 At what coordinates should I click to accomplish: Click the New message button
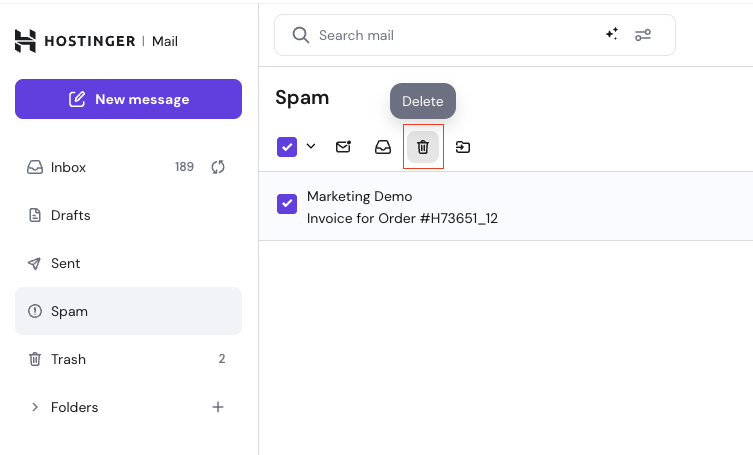click(x=128, y=99)
